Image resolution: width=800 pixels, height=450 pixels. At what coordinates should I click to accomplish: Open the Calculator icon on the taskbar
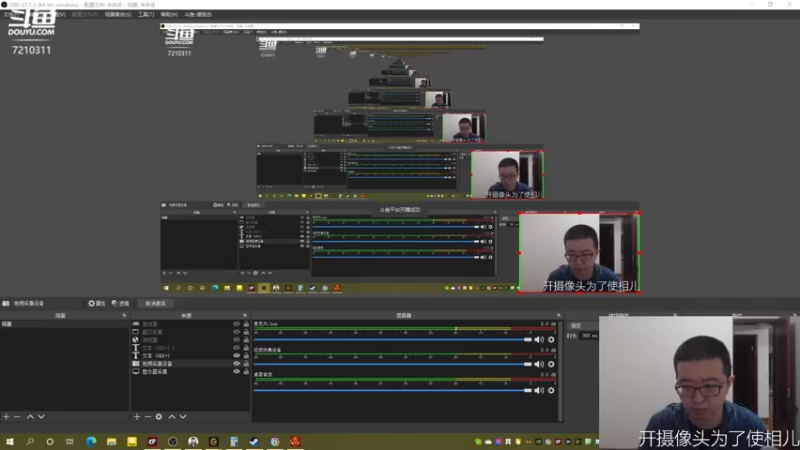click(234, 442)
